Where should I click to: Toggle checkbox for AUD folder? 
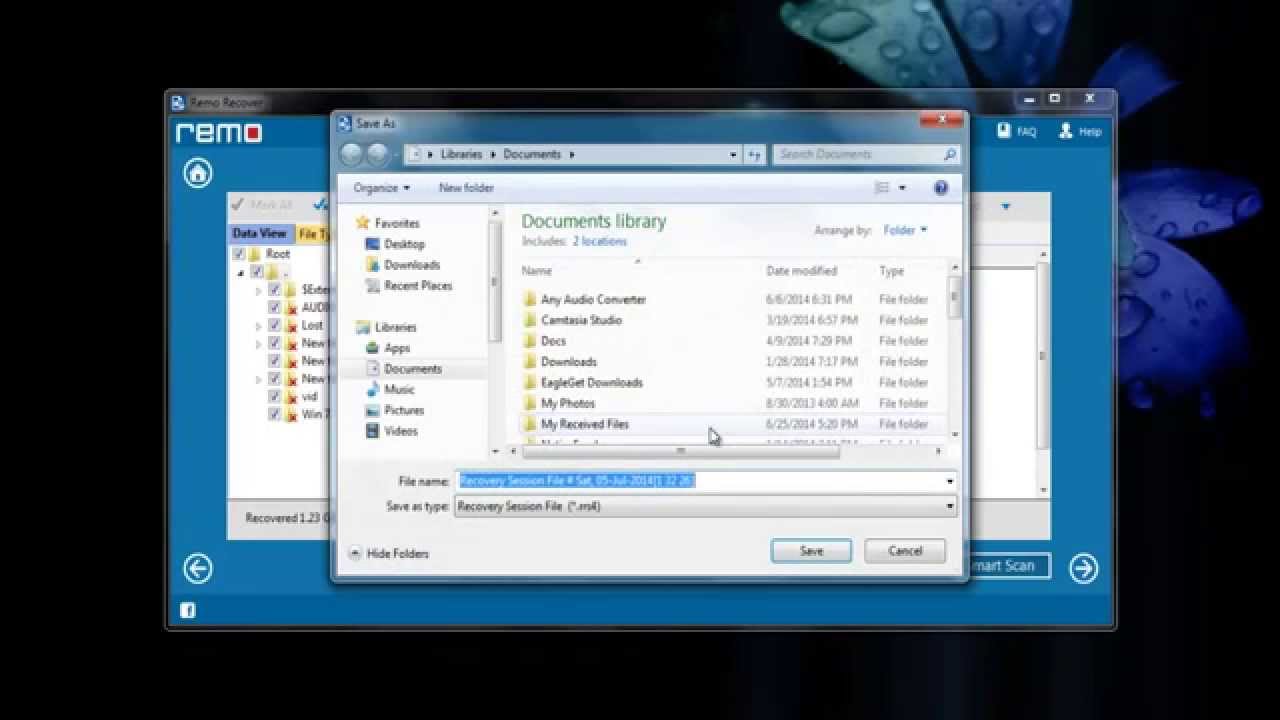point(274,307)
